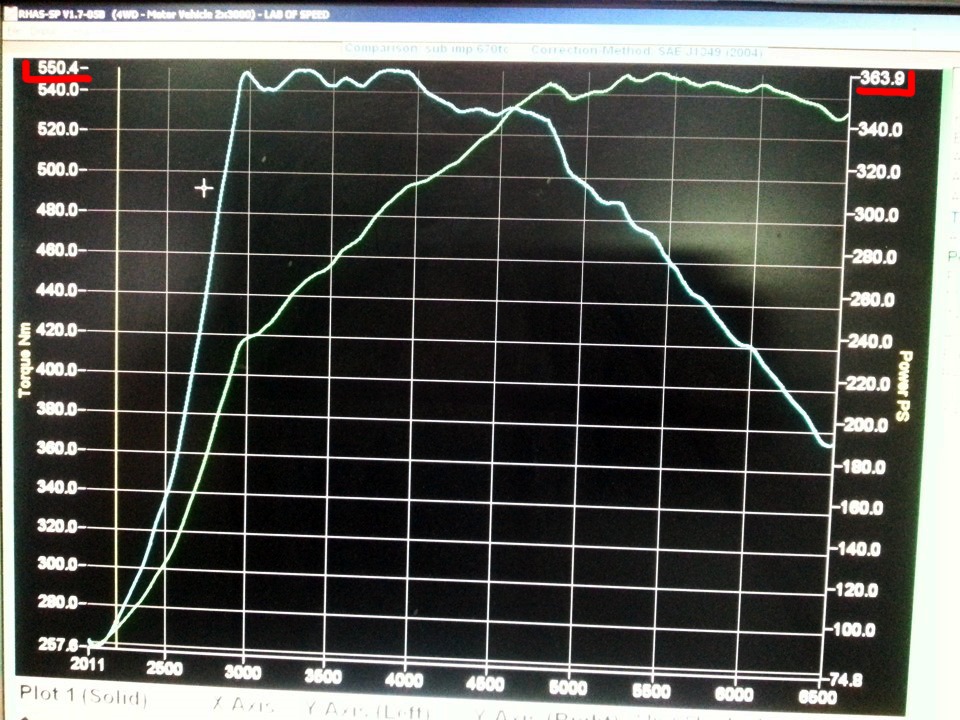Click the 74.8 minimum power label
Viewport: 960px width, 720px height.
846,680
